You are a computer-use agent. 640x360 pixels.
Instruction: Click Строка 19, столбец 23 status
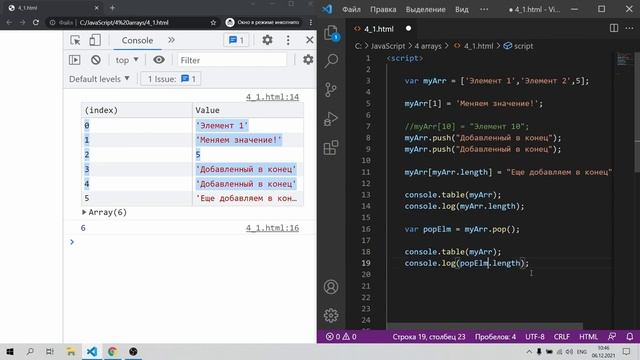429,337
